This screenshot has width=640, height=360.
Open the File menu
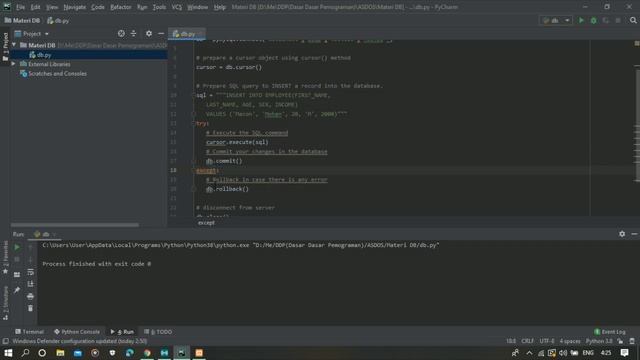tap(20, 7)
